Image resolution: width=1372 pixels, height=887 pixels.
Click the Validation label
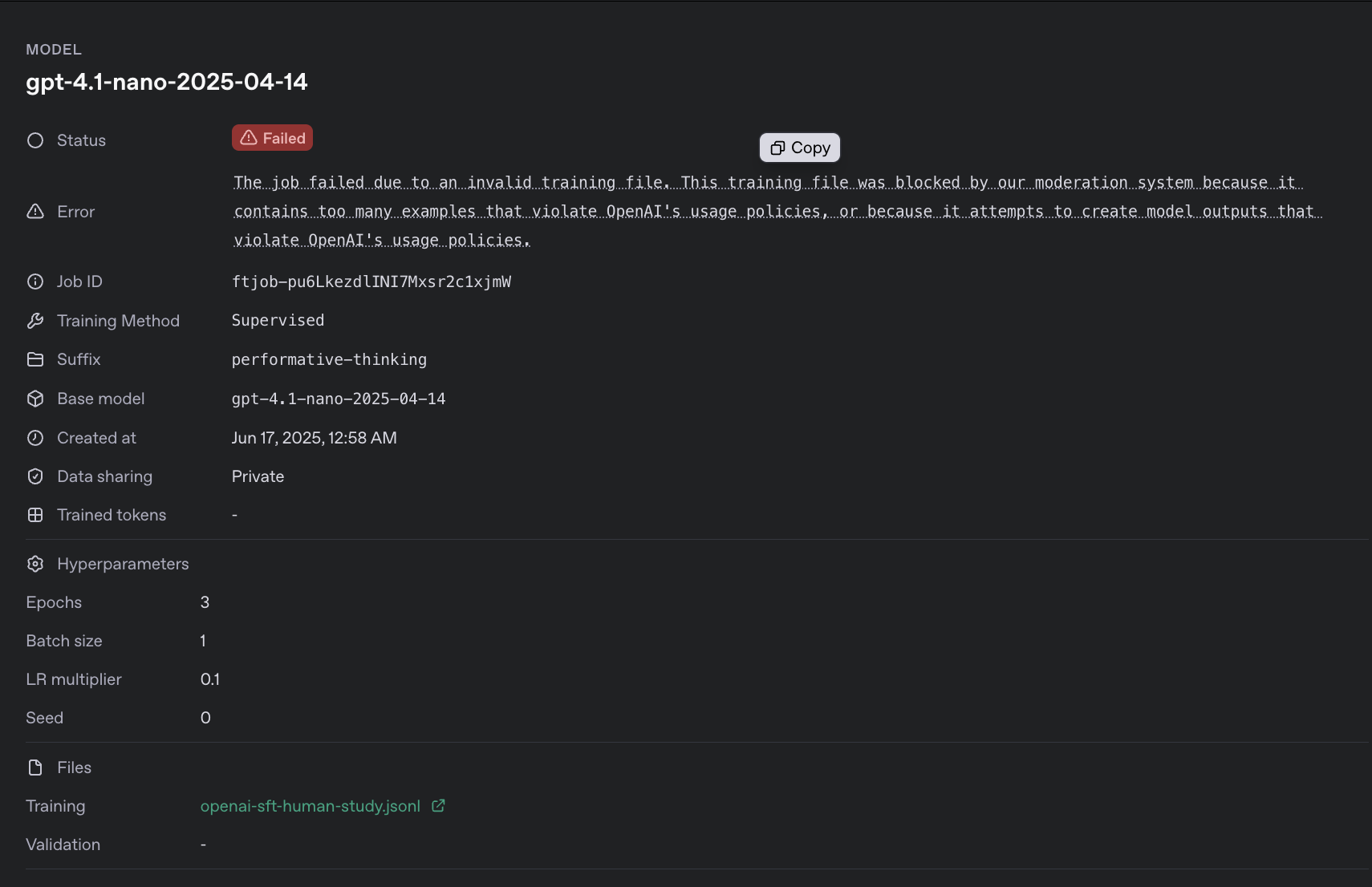pyautogui.click(x=63, y=844)
